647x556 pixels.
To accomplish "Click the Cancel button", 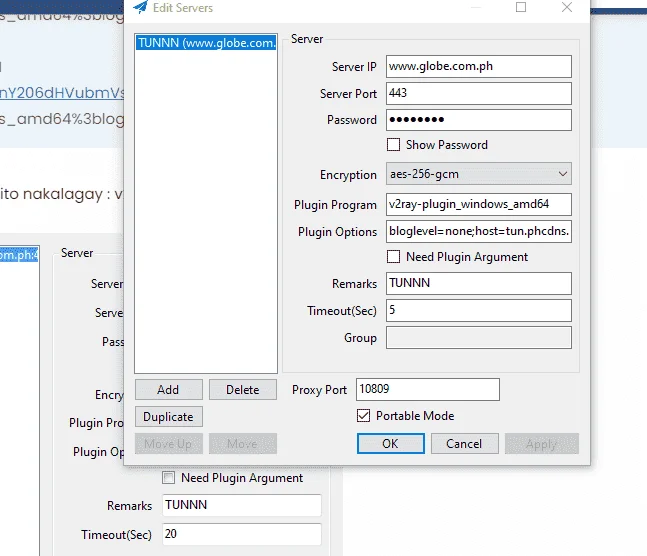I will (464, 444).
